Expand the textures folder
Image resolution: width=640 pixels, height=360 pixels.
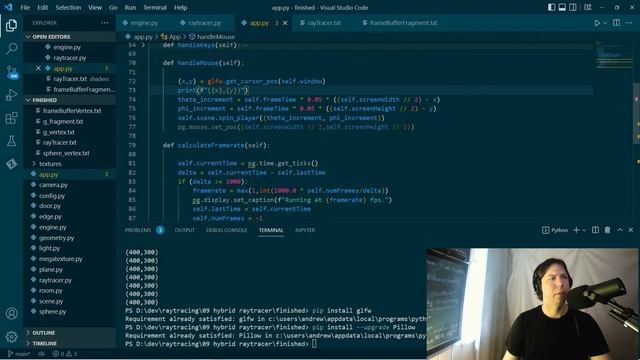pos(50,164)
